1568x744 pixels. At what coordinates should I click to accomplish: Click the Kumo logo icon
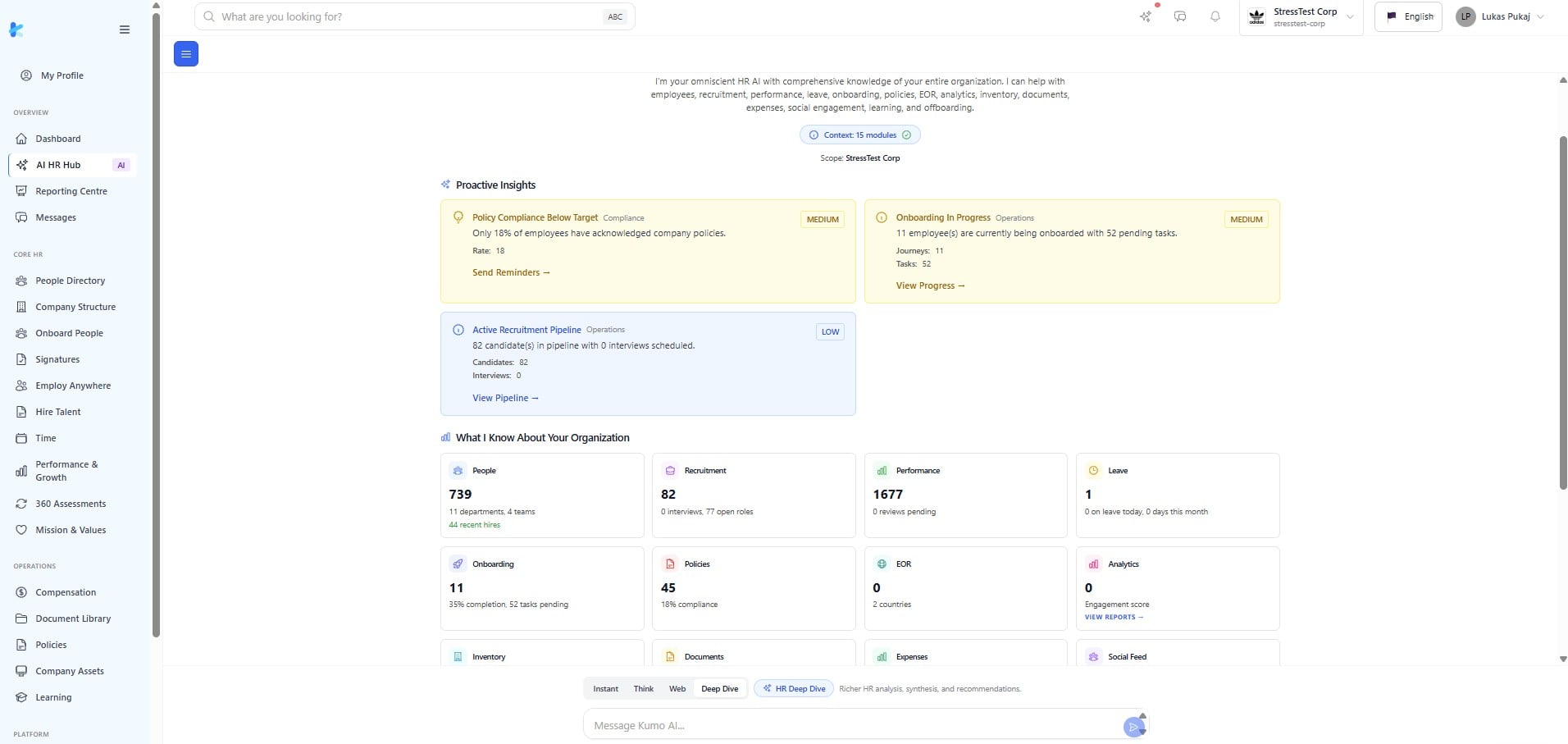pyautogui.click(x=16, y=30)
